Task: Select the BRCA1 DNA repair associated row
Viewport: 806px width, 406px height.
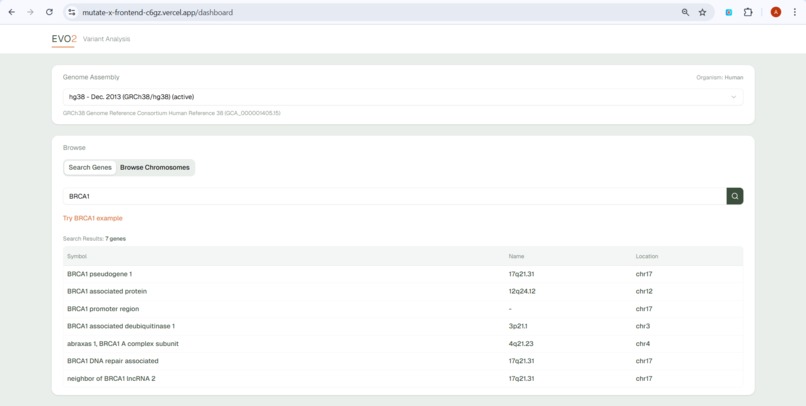Action: tap(402, 361)
